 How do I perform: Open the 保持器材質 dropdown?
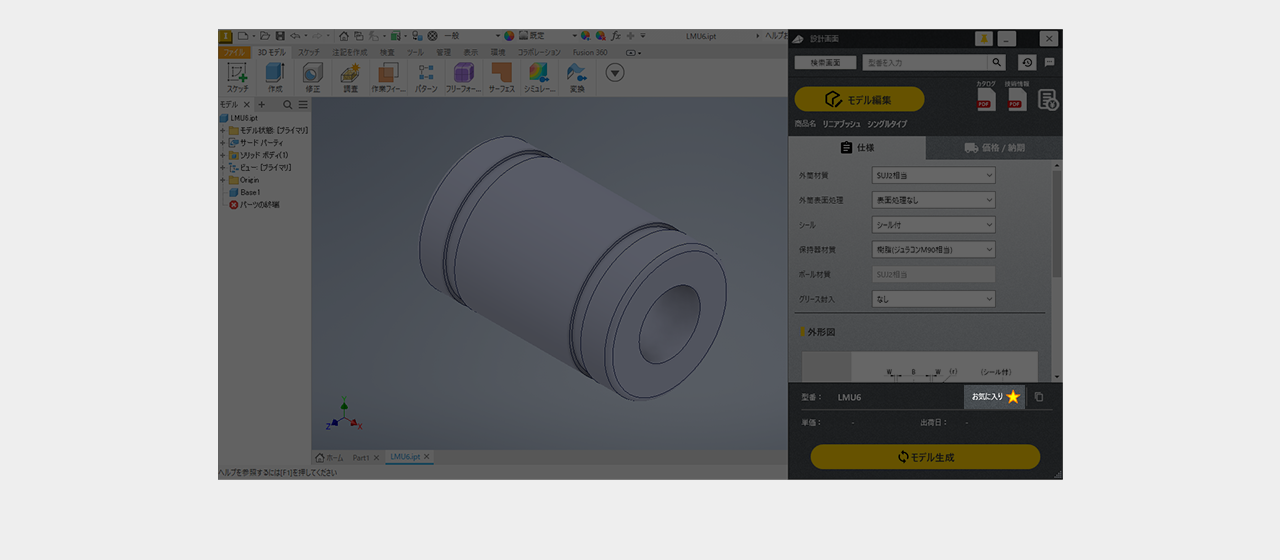point(934,250)
